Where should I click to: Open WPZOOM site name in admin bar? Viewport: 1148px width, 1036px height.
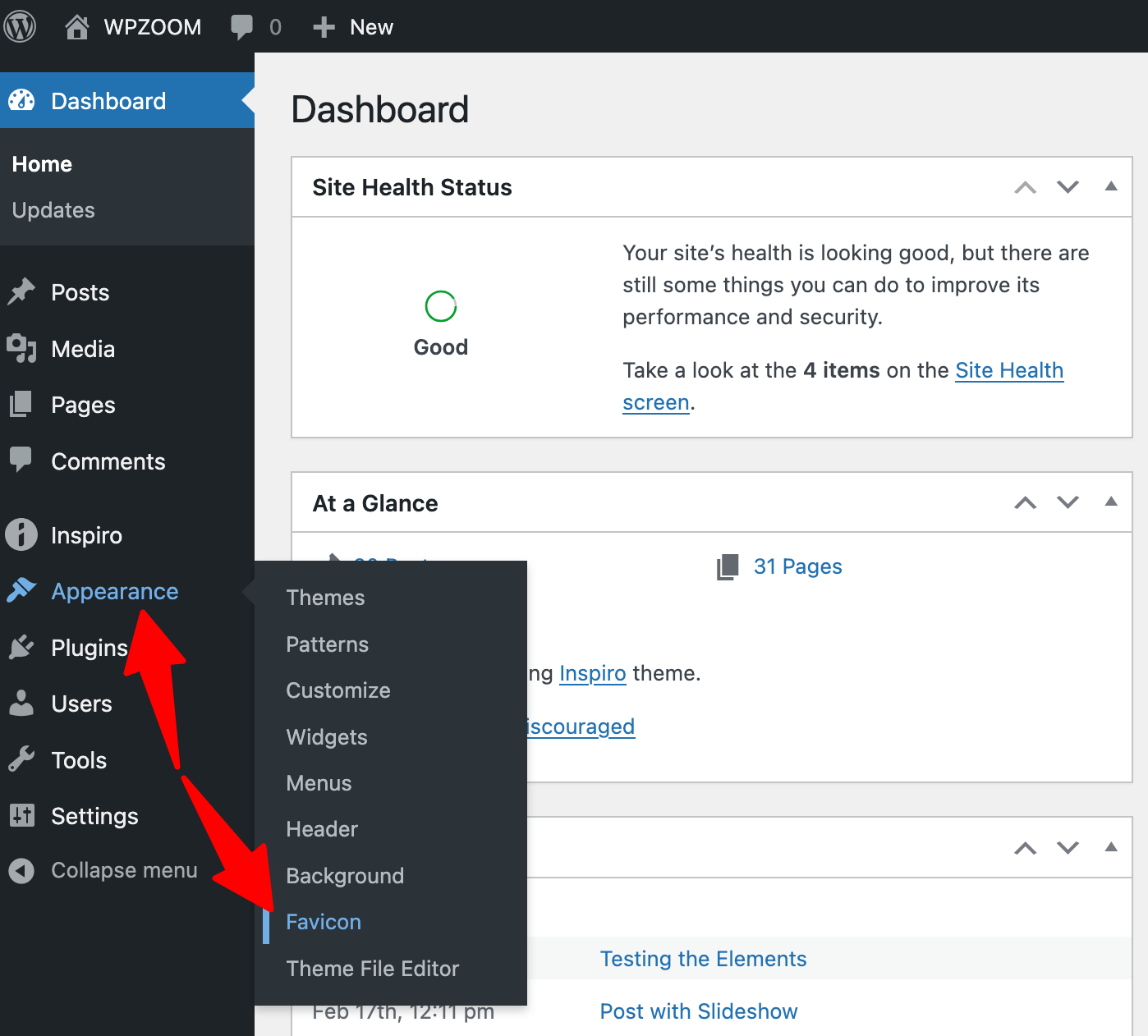click(x=153, y=27)
